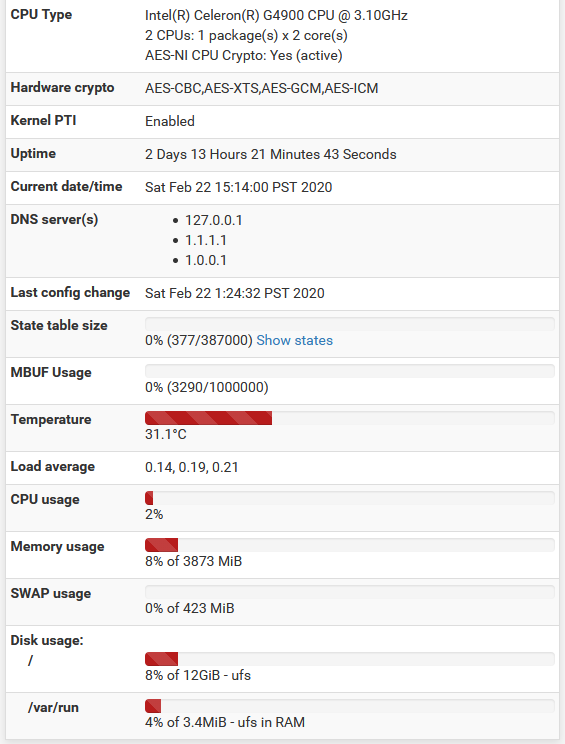Click the Current date/time value

(239, 187)
